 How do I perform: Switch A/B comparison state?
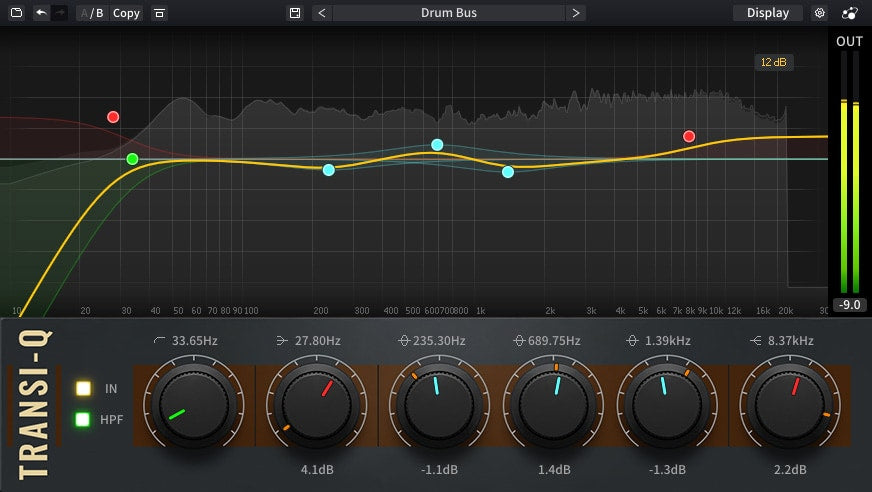tap(92, 13)
